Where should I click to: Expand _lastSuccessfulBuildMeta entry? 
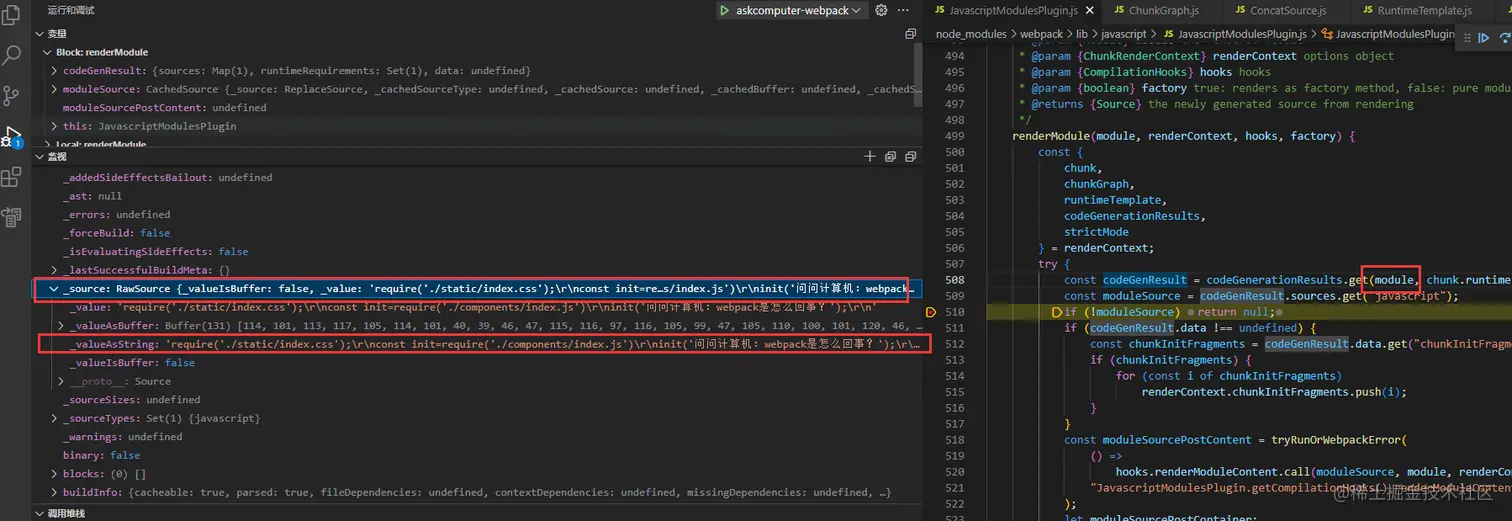[55, 270]
